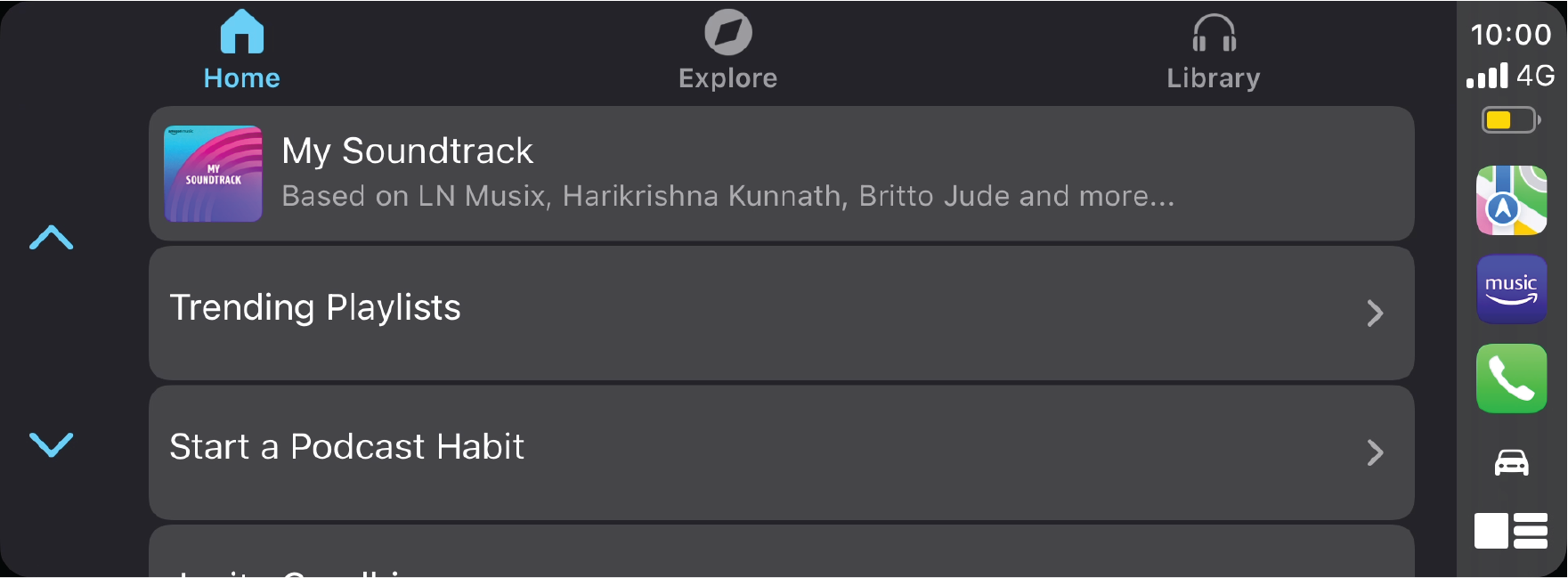Tap the Home house icon

click(242, 32)
